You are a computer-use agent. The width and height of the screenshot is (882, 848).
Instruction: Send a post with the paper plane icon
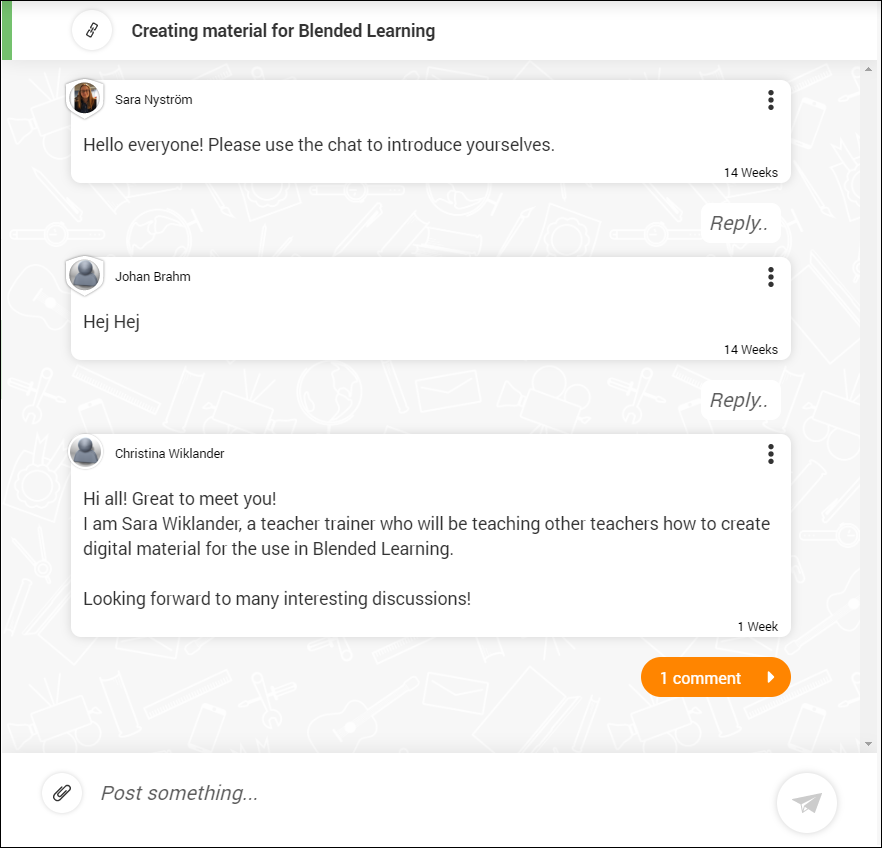806,802
